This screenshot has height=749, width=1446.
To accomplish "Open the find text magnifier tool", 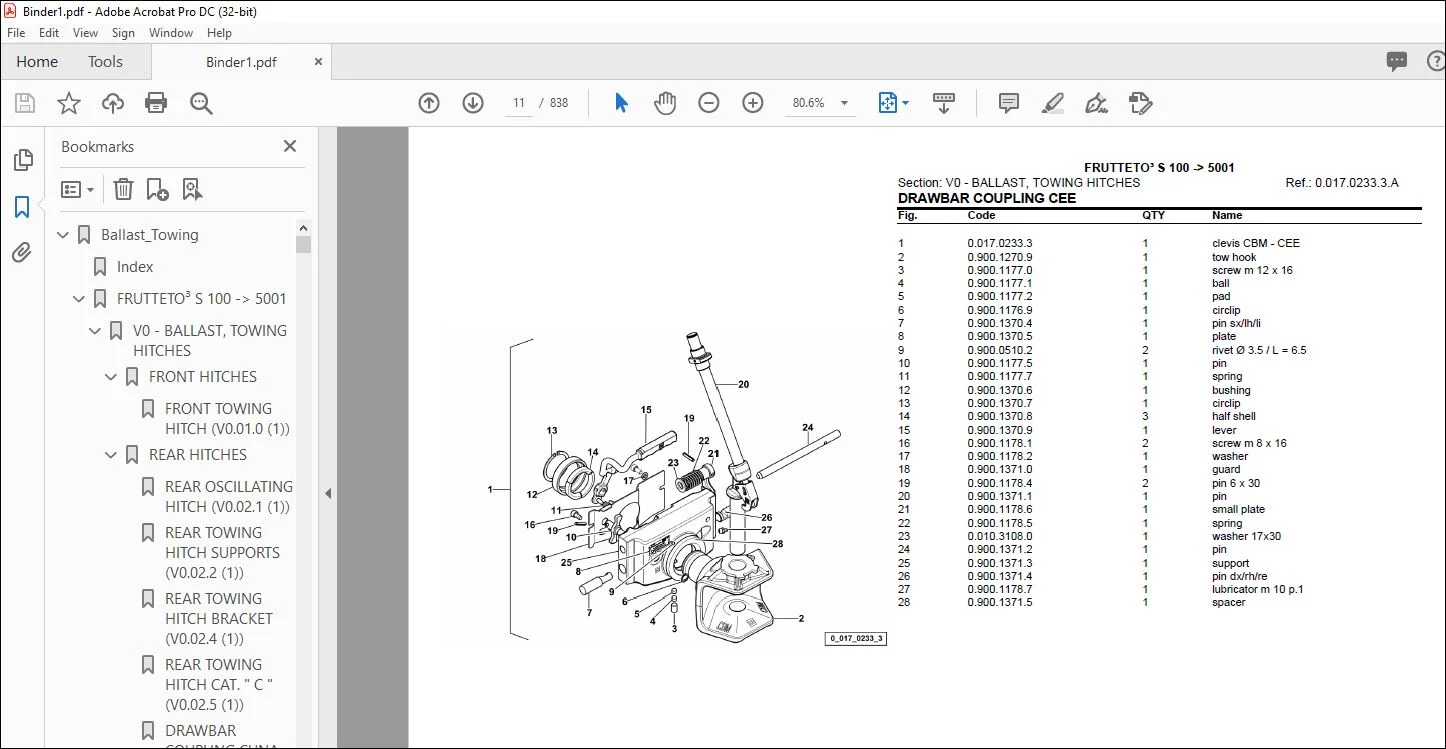I will (x=201, y=103).
